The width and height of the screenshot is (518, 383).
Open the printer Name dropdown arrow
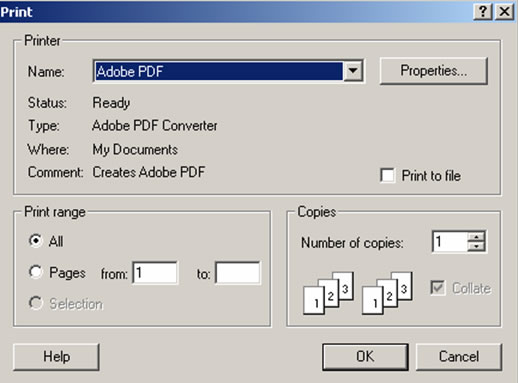point(353,71)
